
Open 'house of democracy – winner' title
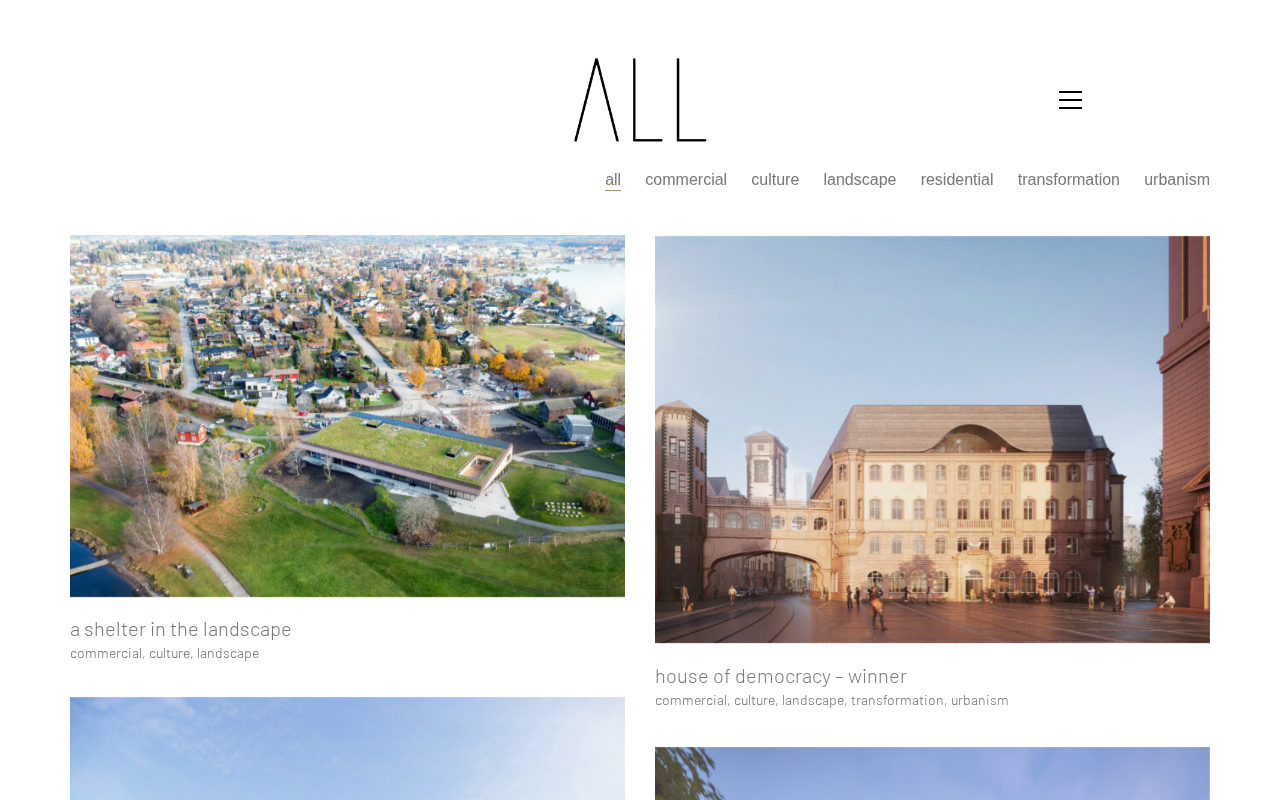781,676
